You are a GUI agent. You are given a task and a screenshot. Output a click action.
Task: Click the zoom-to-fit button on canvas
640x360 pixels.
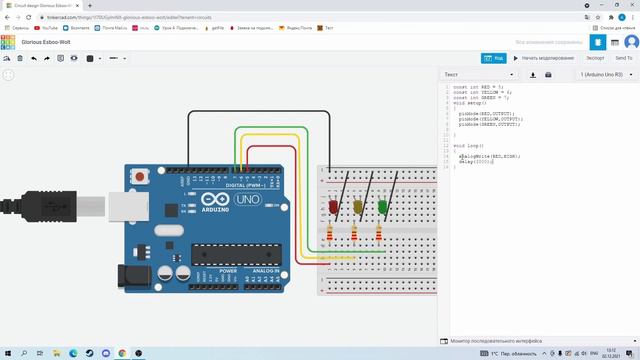(x=8, y=75)
